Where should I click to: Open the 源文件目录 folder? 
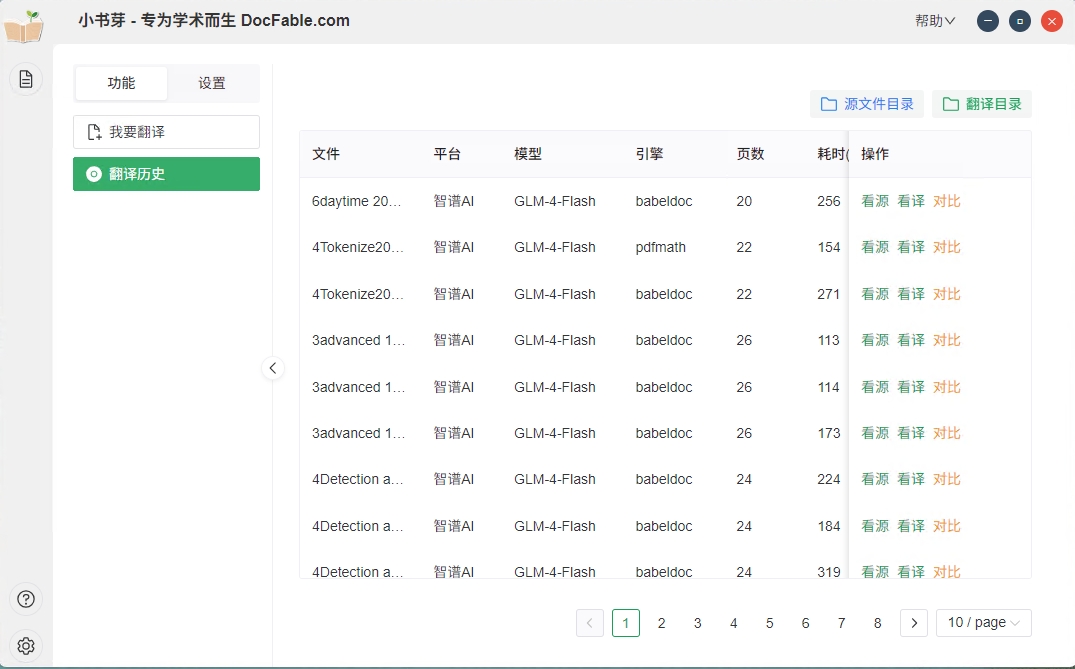tap(867, 104)
